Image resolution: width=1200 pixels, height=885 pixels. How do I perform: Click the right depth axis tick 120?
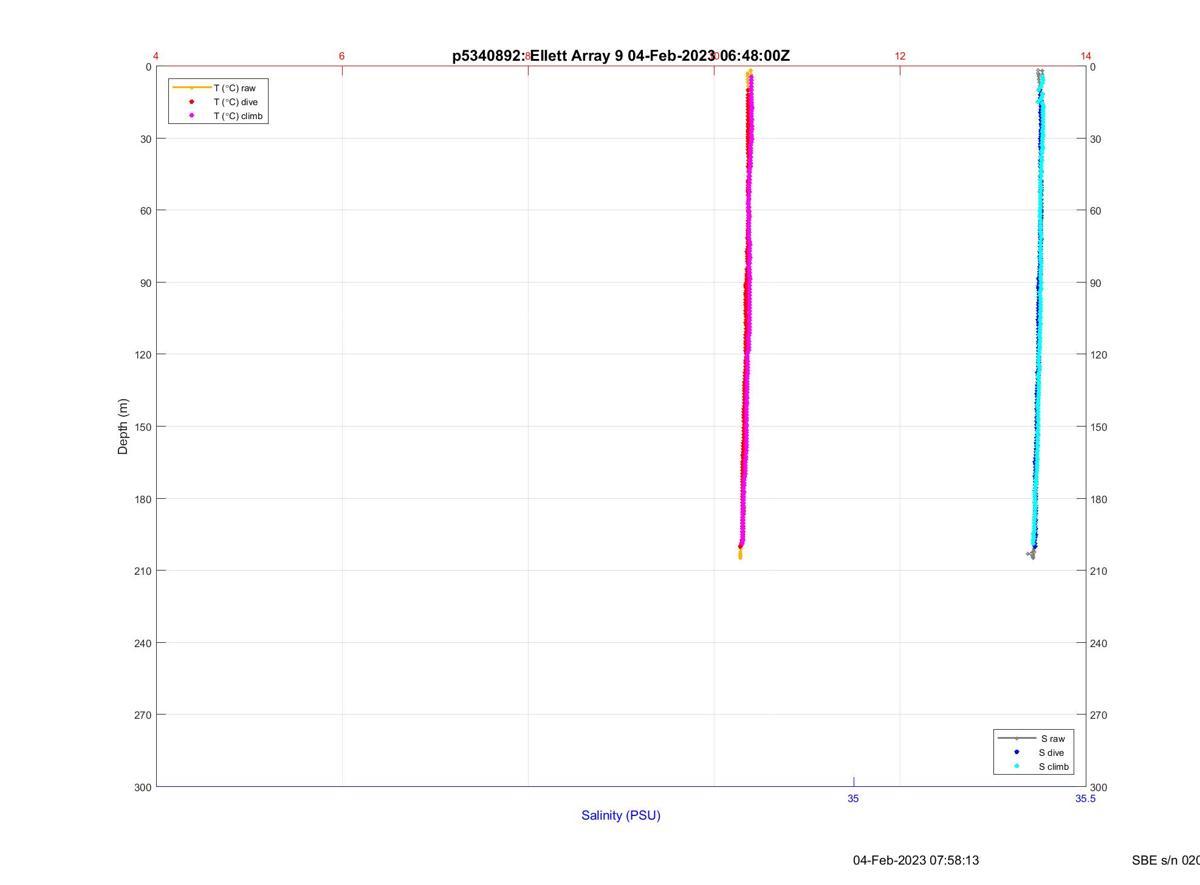1100,355
